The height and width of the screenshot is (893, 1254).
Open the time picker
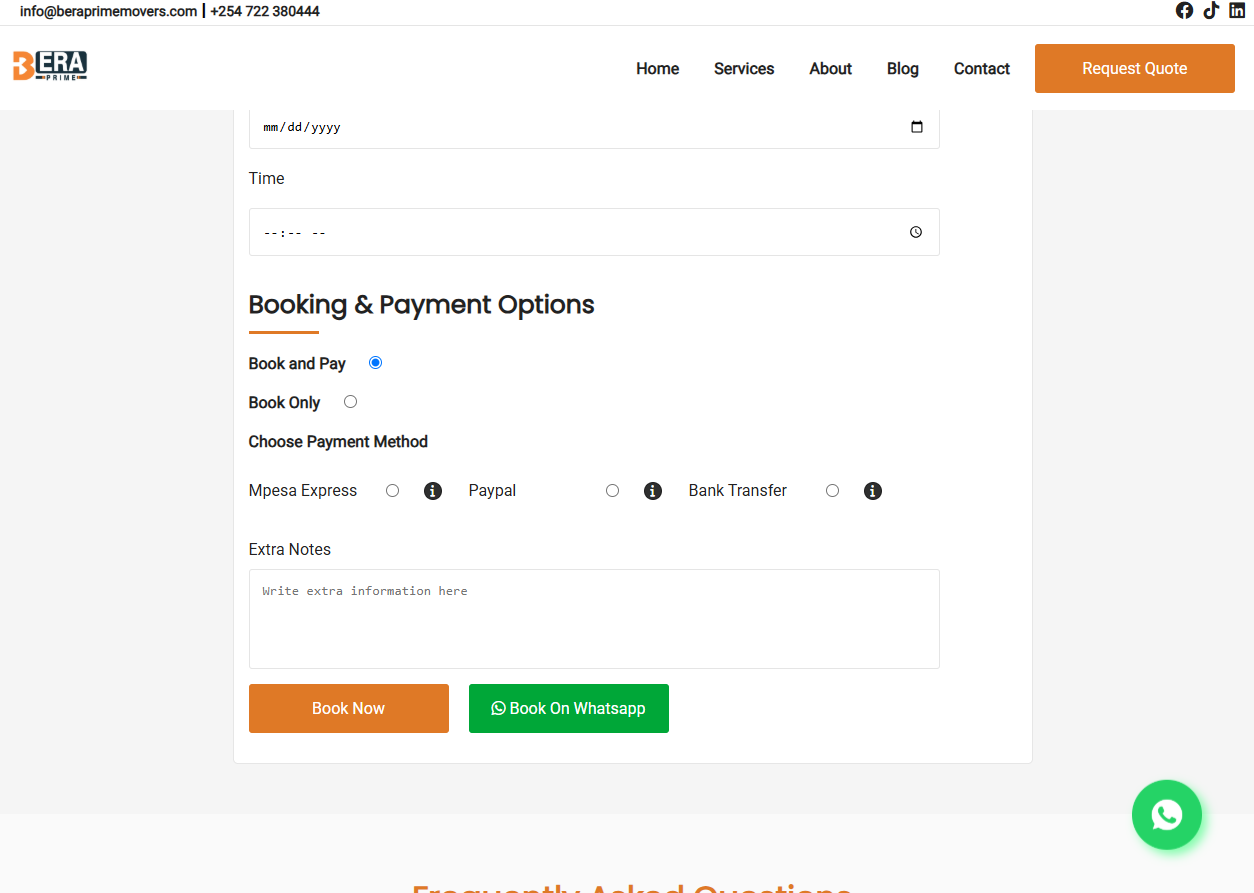pos(915,231)
